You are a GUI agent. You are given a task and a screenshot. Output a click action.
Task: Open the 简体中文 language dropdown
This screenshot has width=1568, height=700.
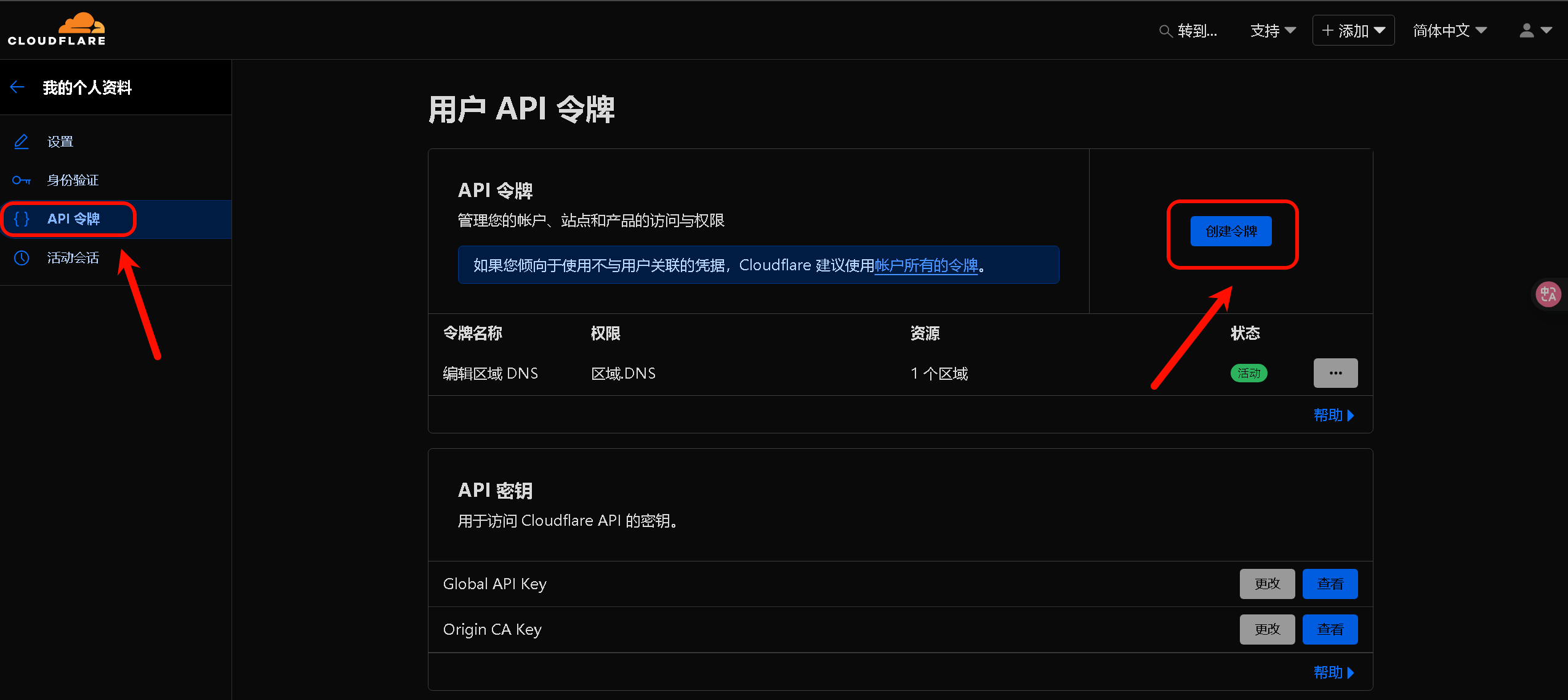[1450, 31]
